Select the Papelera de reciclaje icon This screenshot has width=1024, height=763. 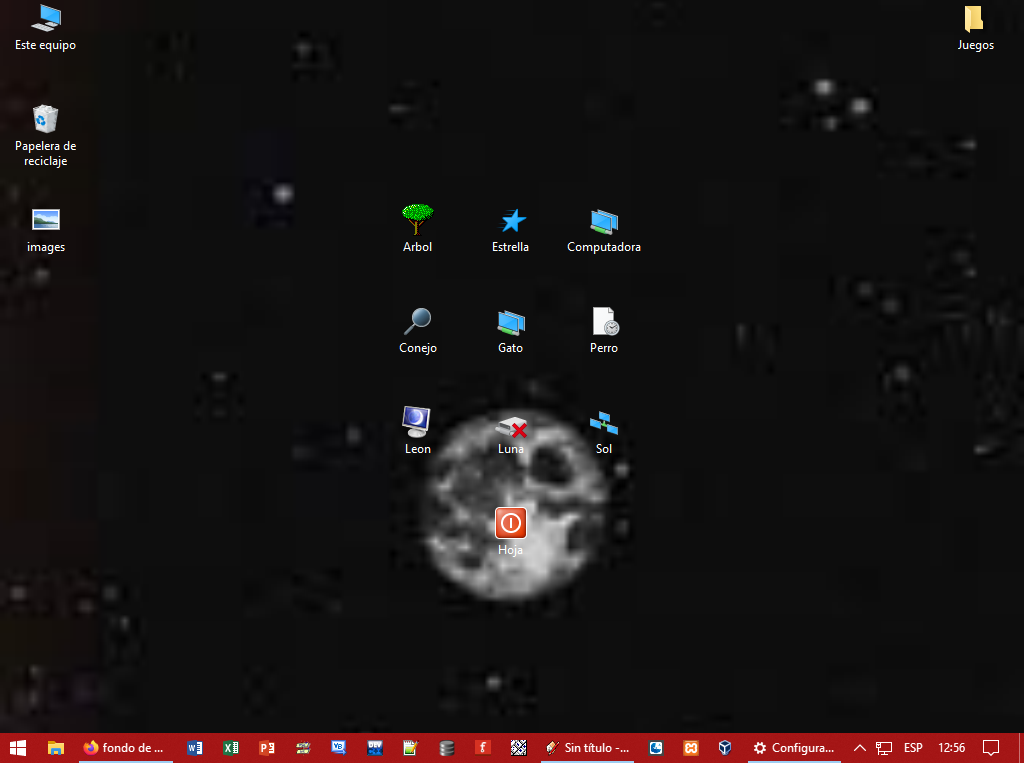(x=46, y=120)
